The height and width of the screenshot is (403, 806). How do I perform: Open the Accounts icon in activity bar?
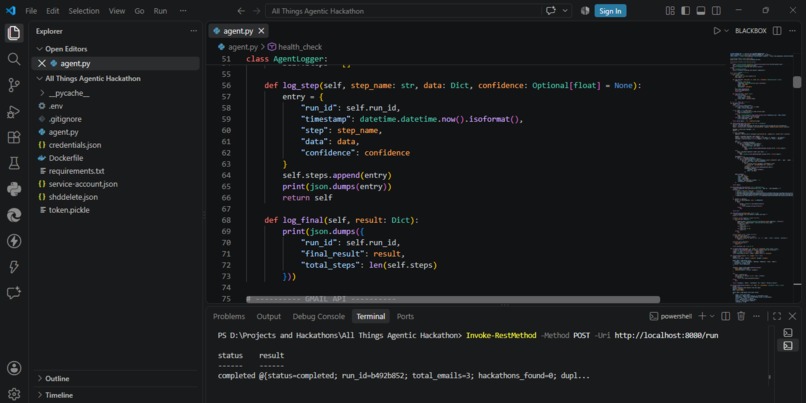coord(14,368)
